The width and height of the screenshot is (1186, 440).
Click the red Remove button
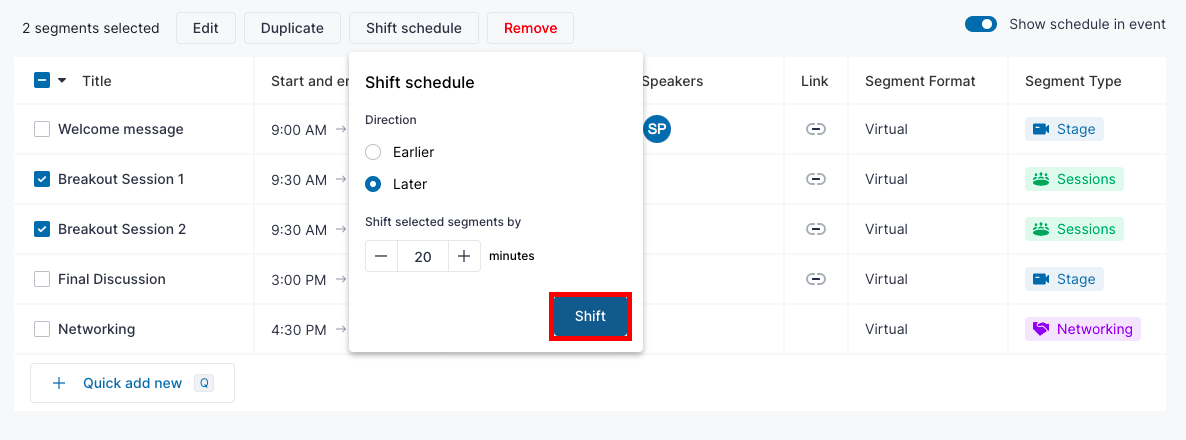tap(530, 28)
